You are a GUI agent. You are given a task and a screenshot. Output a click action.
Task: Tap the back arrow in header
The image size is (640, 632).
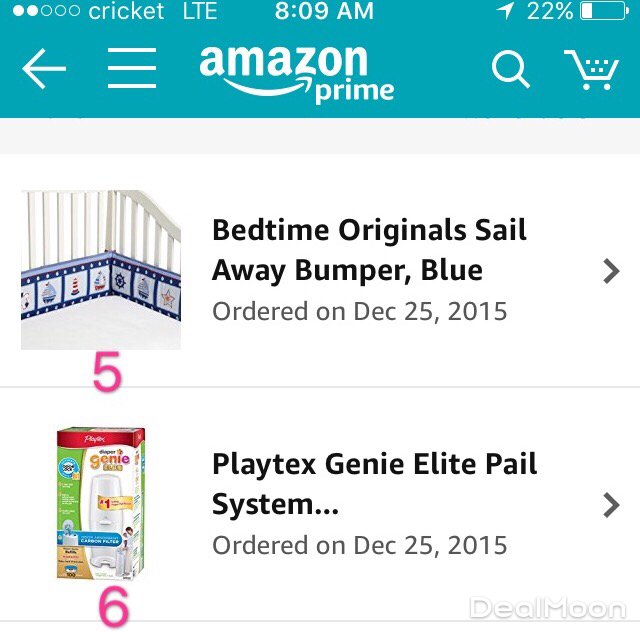coord(44,69)
